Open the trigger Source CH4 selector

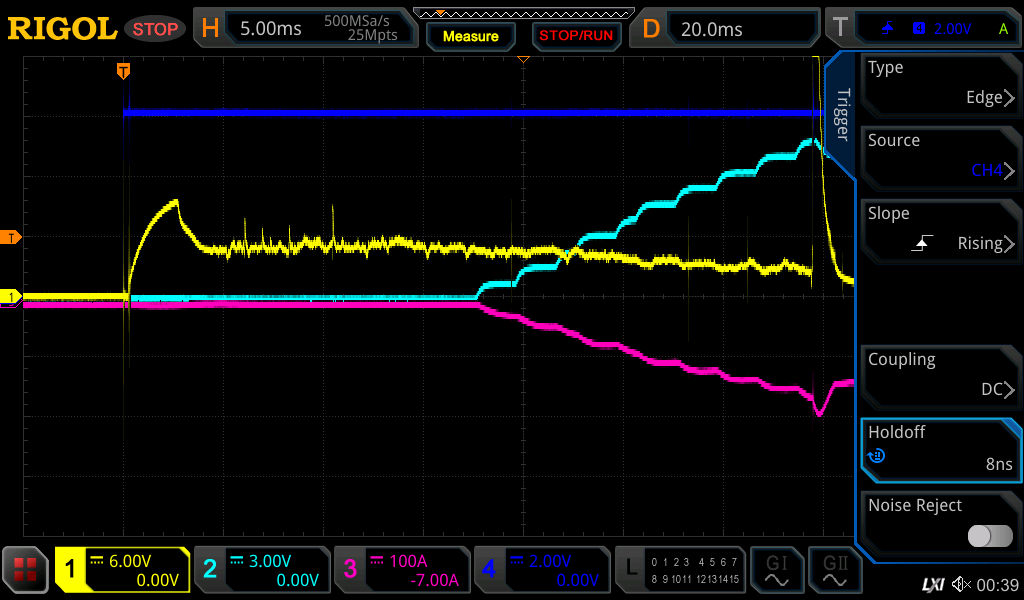[940, 157]
